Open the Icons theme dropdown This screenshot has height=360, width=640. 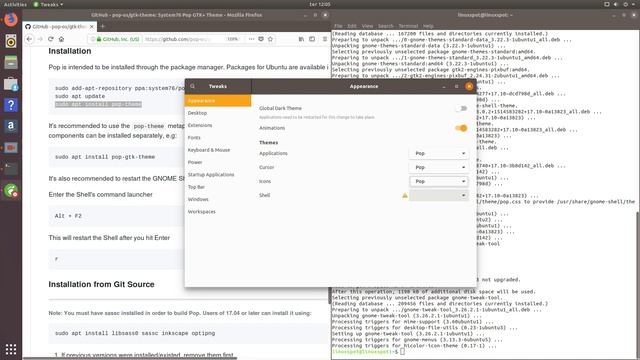tap(439, 181)
